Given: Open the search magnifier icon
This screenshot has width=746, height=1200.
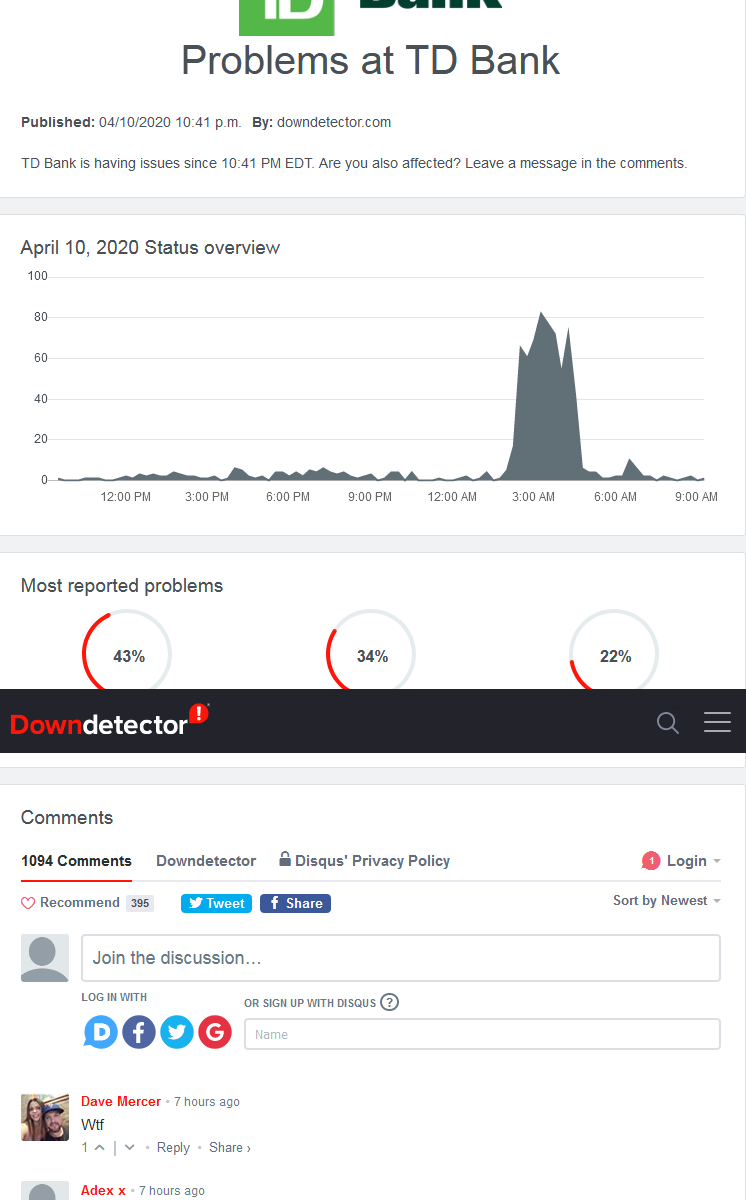Looking at the screenshot, I should point(668,722).
